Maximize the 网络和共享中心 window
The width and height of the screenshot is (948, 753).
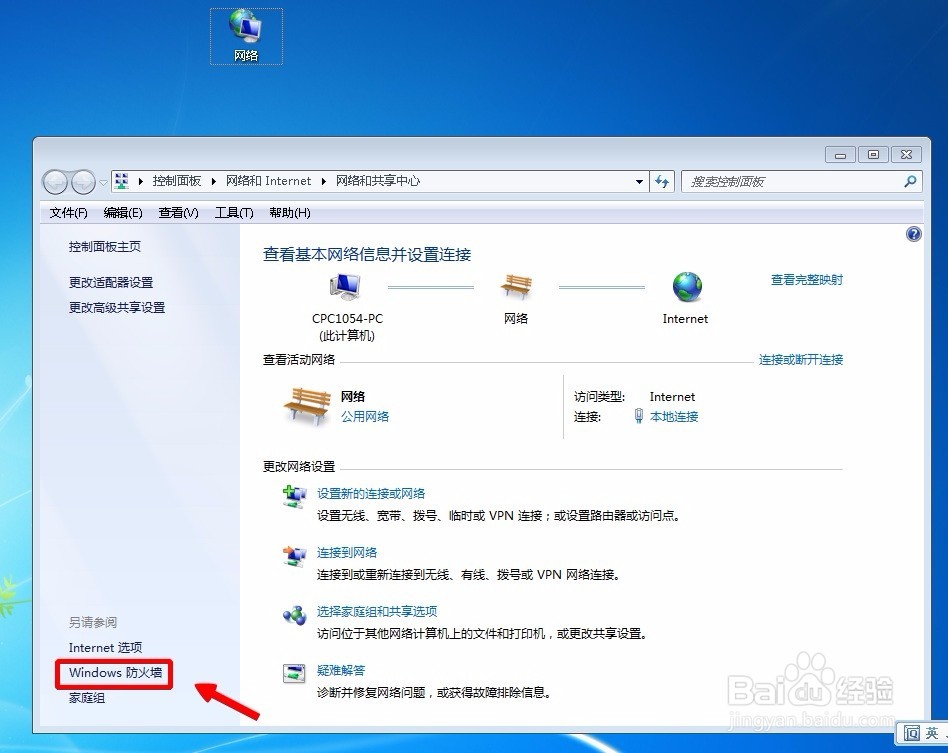click(x=873, y=155)
